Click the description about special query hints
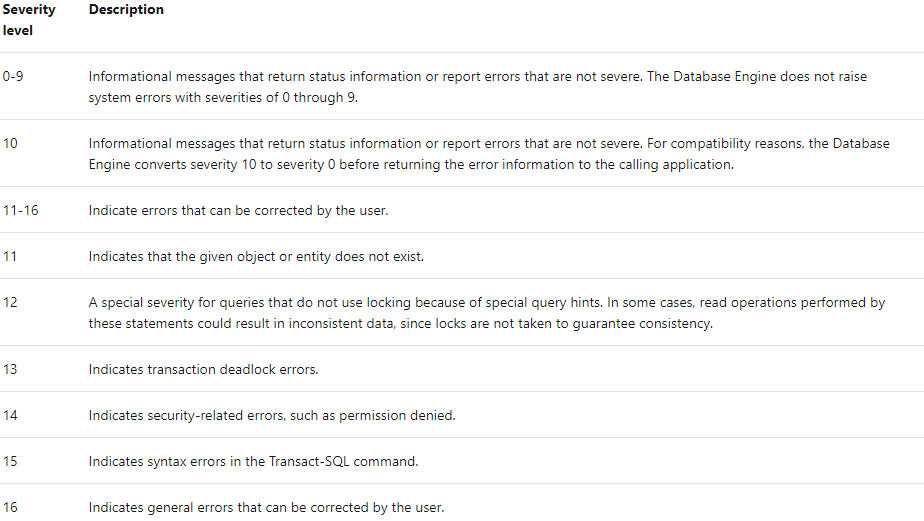This screenshot has width=924, height=521. (486, 312)
